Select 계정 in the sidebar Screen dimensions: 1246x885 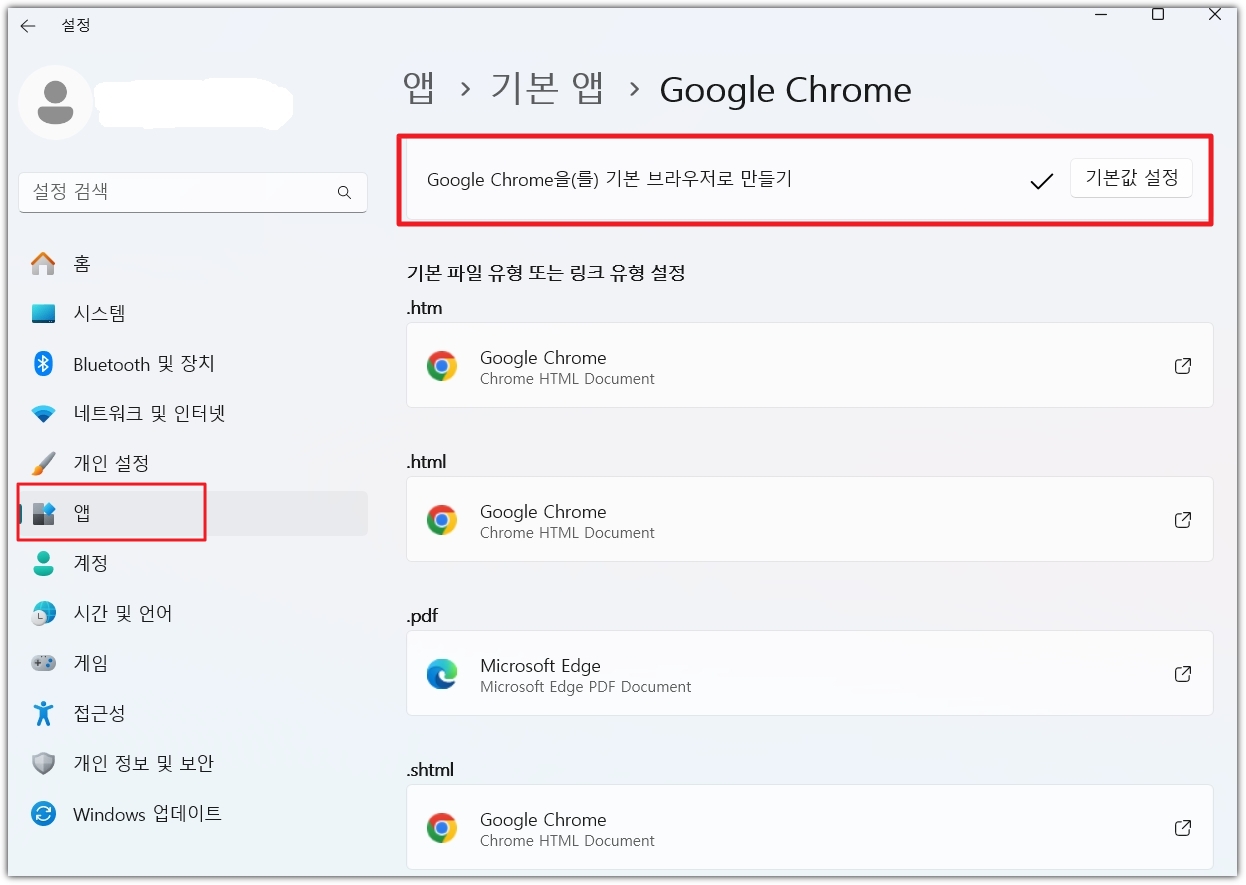tap(193, 564)
